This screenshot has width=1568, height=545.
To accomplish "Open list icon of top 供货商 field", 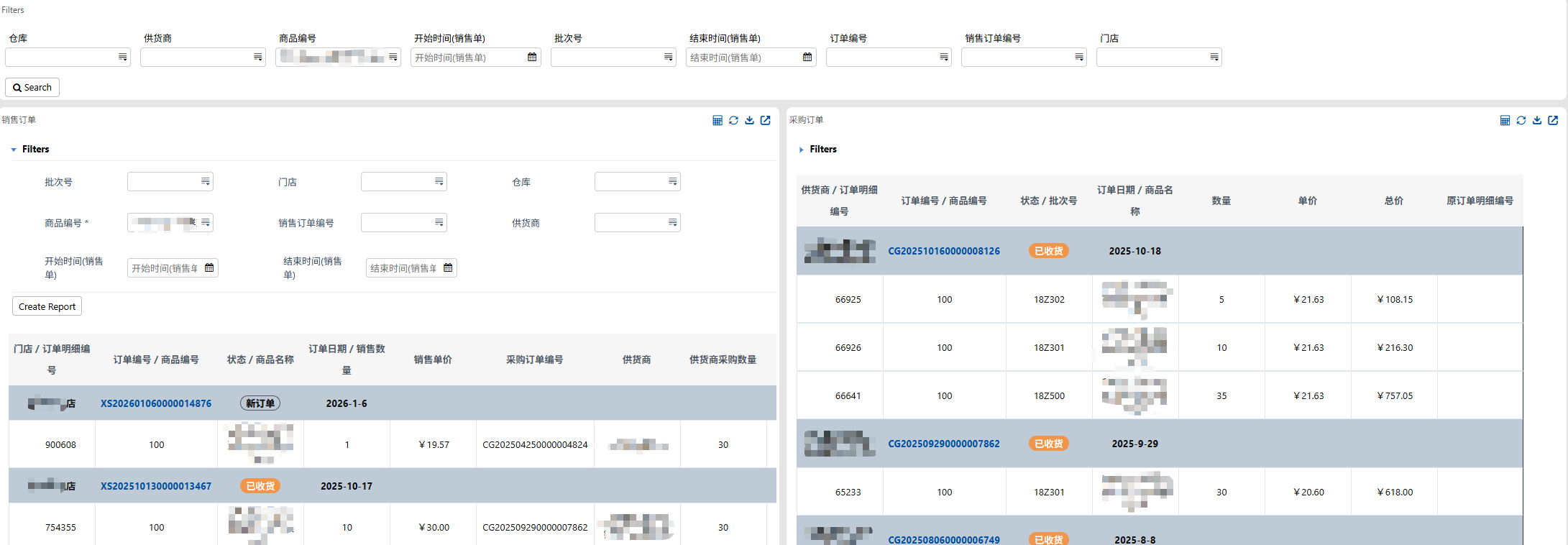I will [x=258, y=57].
